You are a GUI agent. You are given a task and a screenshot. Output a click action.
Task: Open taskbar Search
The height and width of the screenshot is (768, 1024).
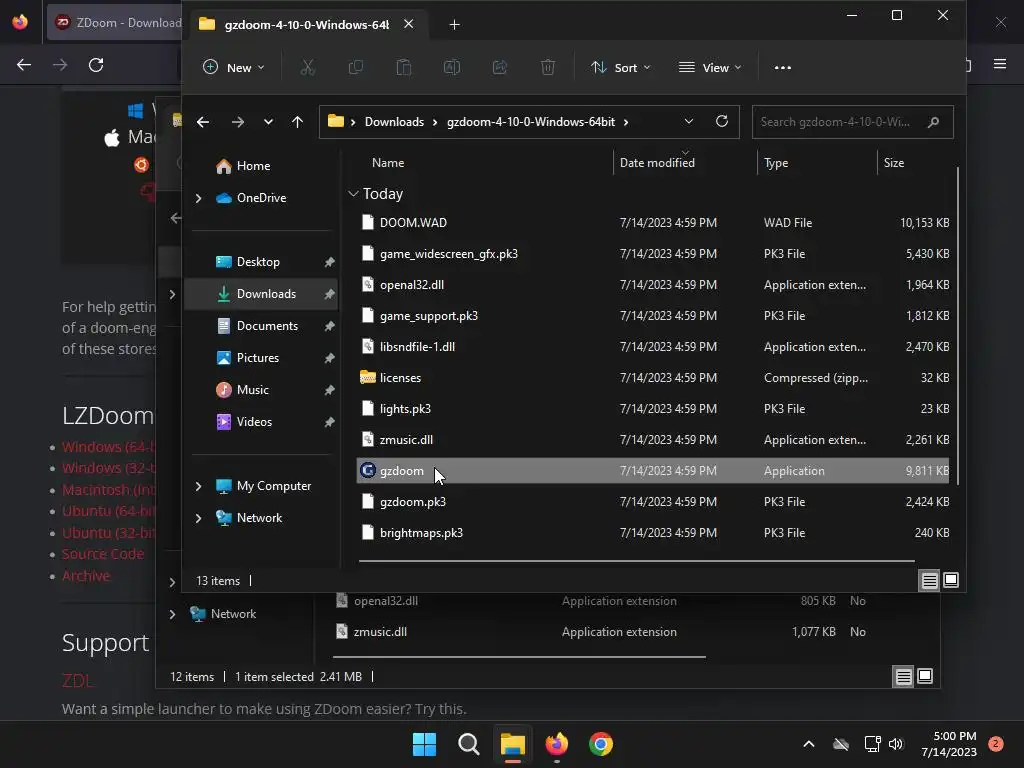coord(468,744)
